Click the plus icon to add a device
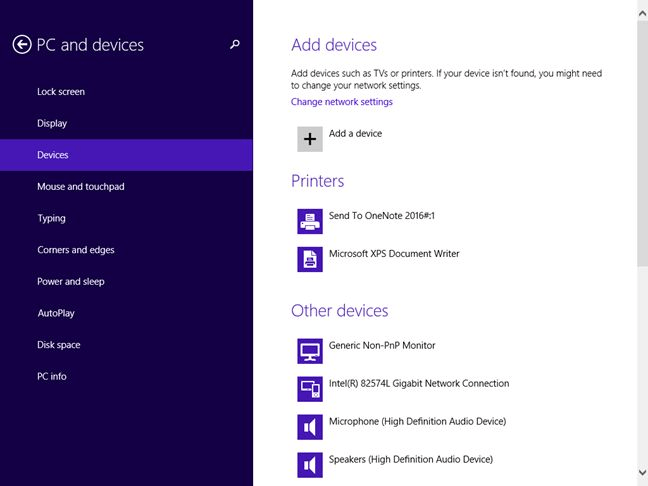 pos(310,139)
